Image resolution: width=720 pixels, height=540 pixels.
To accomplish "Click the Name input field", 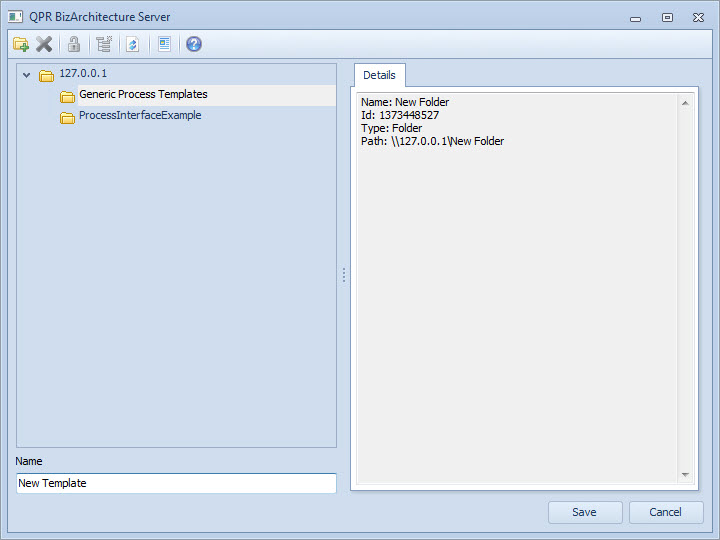I will 176,483.
